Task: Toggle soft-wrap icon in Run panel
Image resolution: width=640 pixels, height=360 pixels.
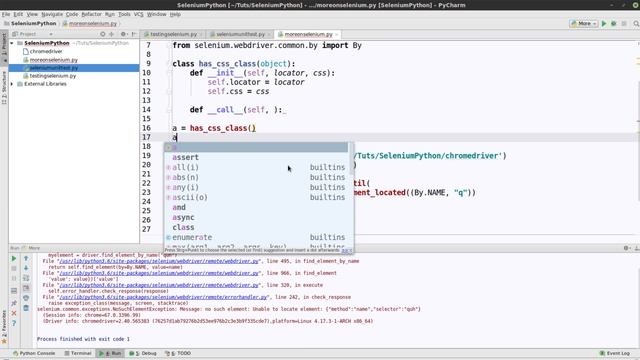Action: [26, 278]
